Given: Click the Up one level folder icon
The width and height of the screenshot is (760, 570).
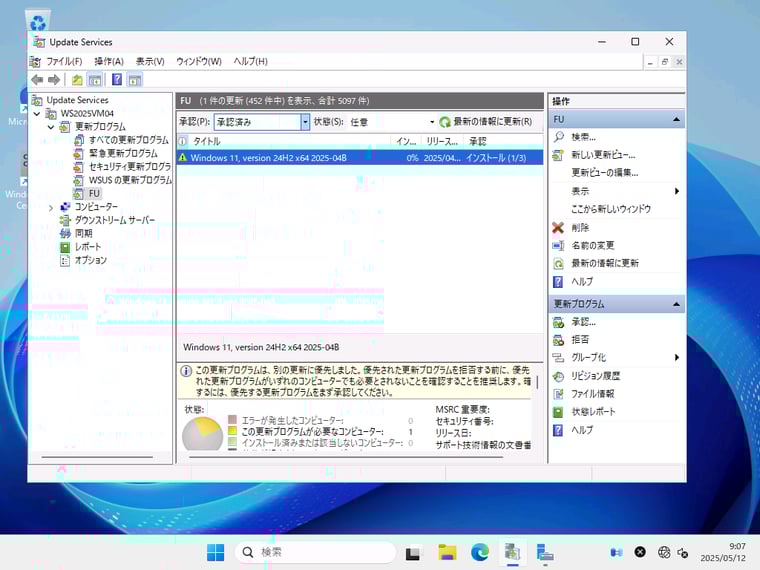Looking at the screenshot, I should click(77, 79).
